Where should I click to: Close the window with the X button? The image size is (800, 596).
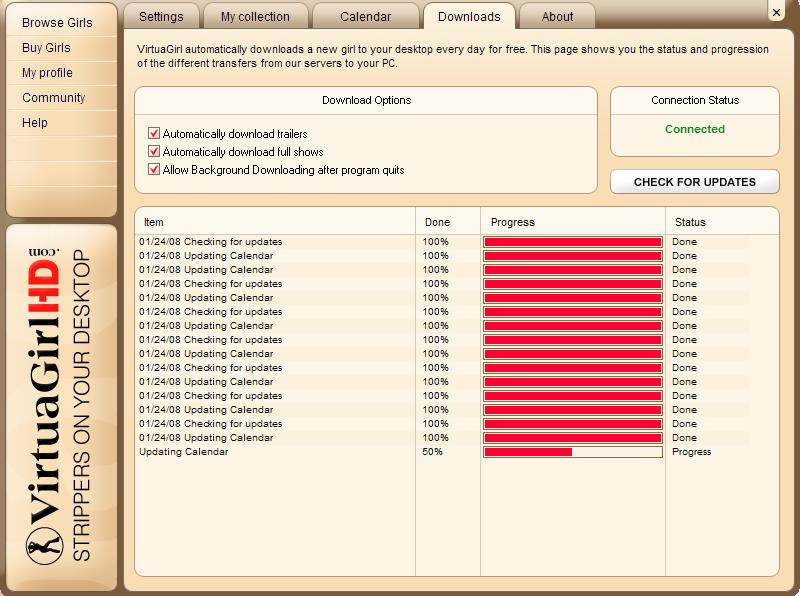coord(777,12)
